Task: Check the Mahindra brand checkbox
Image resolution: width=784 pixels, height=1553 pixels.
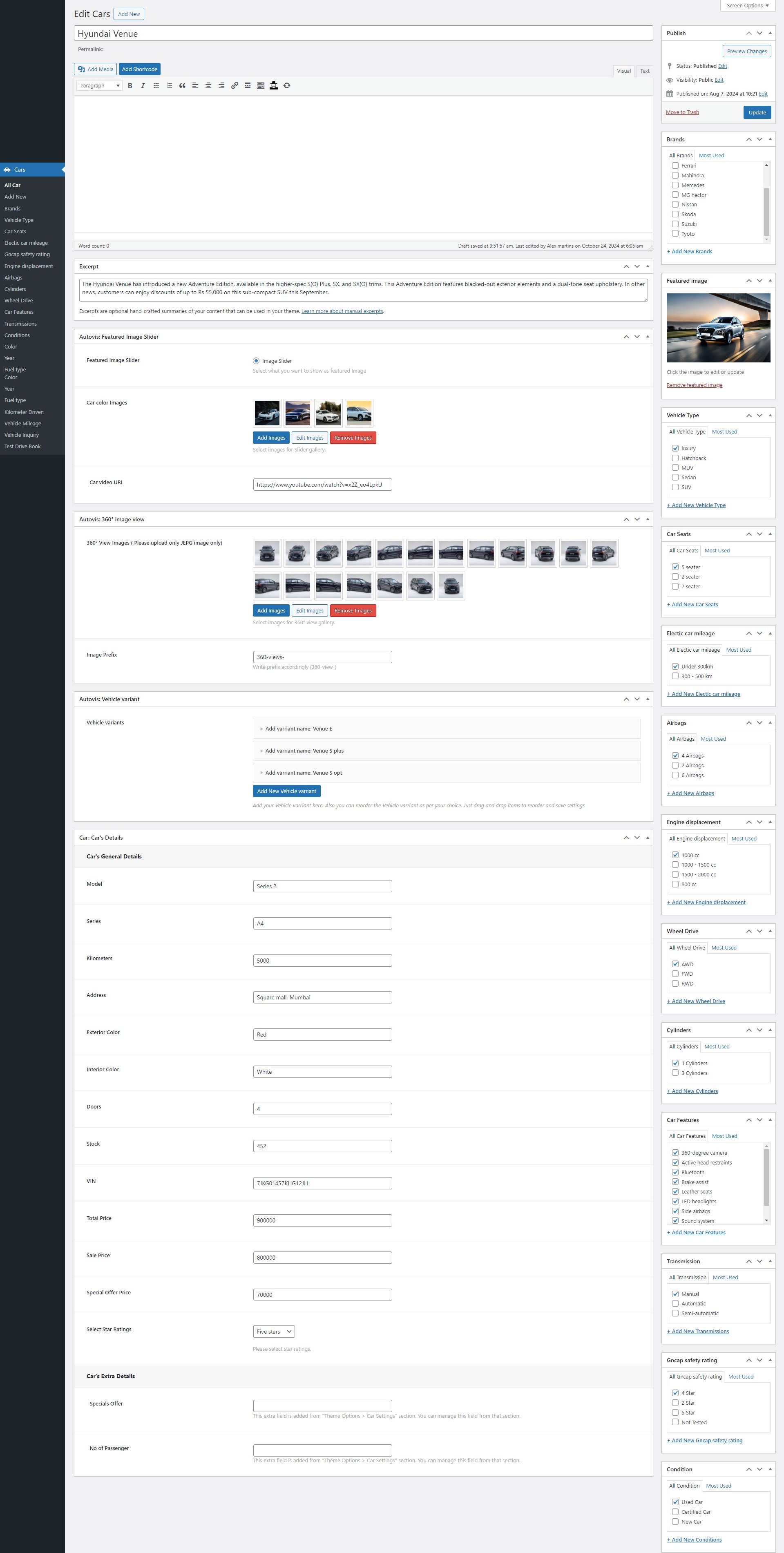Action: tap(675, 175)
